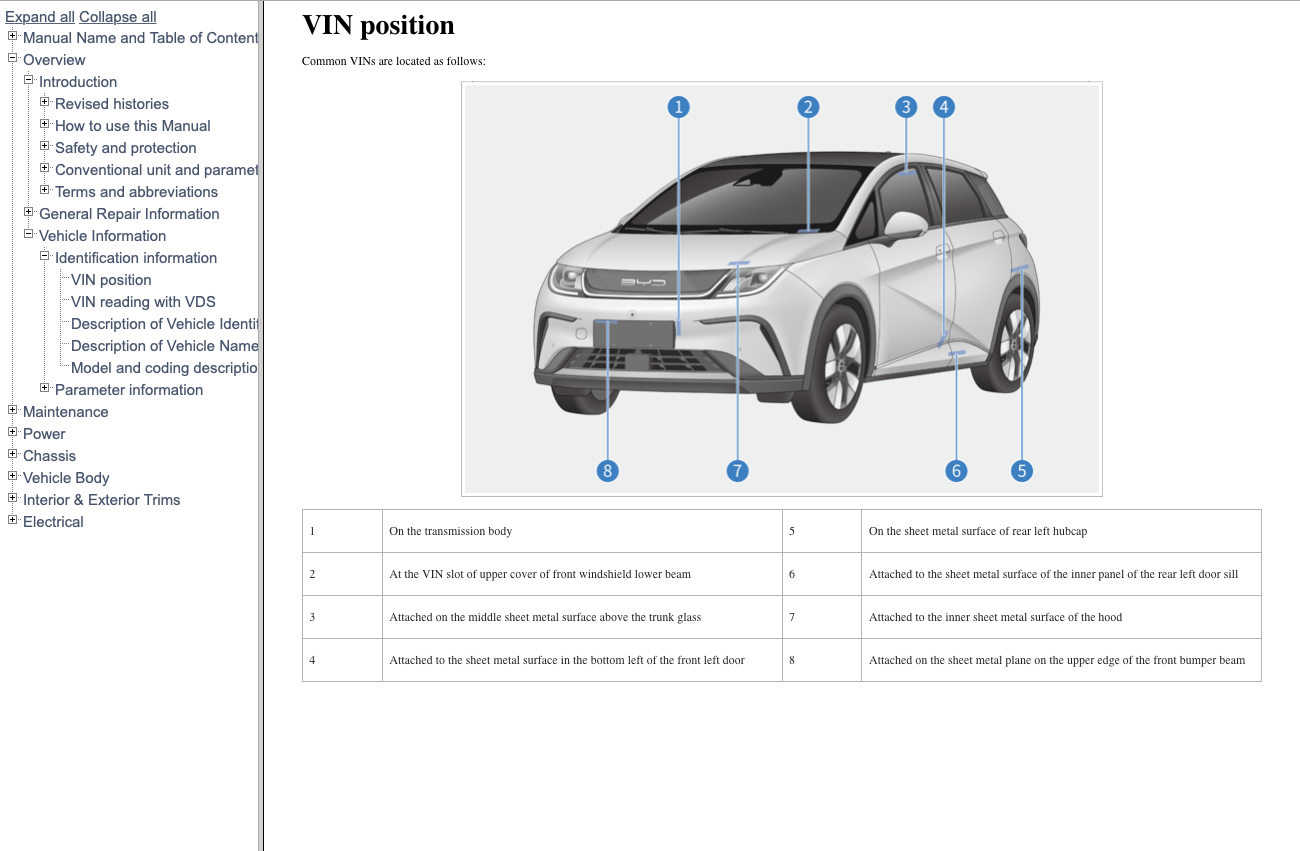Expand the Manual Name and Table of Contents node
Viewport: 1300px width, 851px height.
13,37
